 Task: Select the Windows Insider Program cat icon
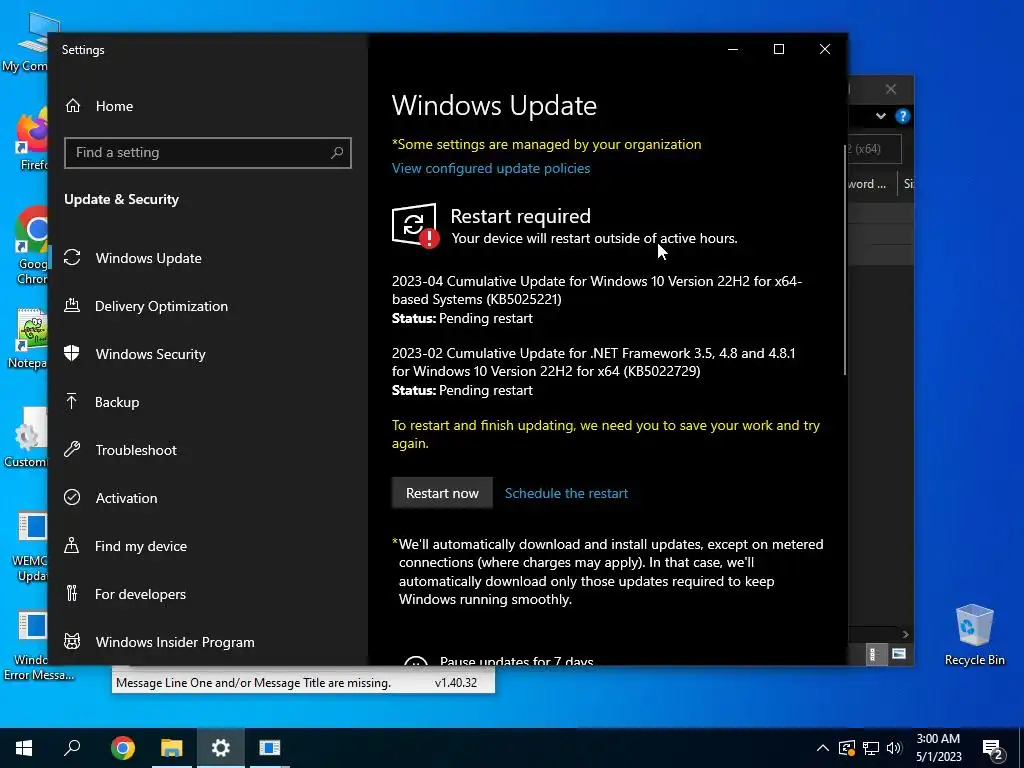click(x=72, y=641)
